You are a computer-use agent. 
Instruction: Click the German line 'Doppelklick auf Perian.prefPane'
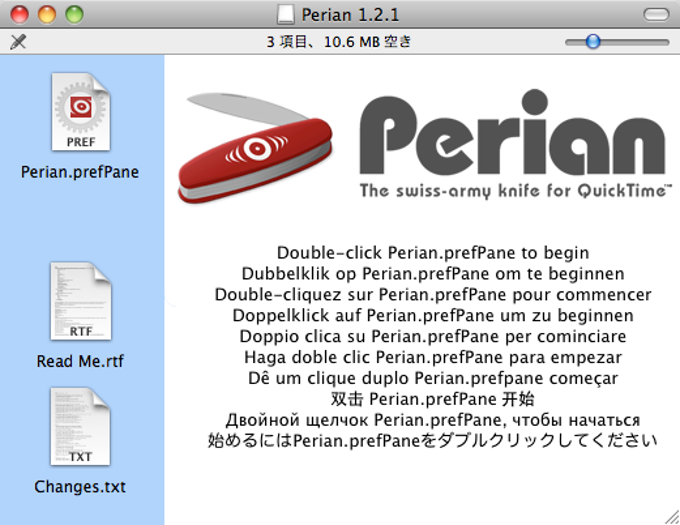coord(433,315)
